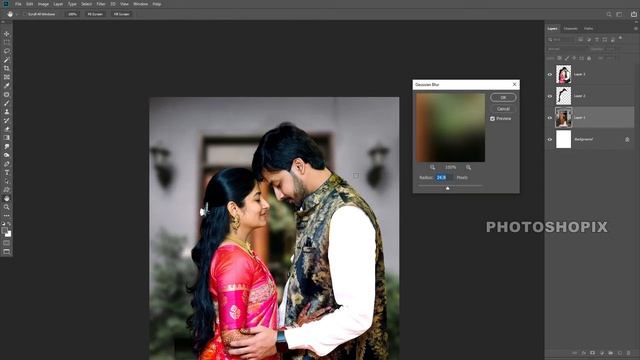Hide Layer 3 using its eye icon
The width and height of the screenshot is (640, 360).
point(550,75)
